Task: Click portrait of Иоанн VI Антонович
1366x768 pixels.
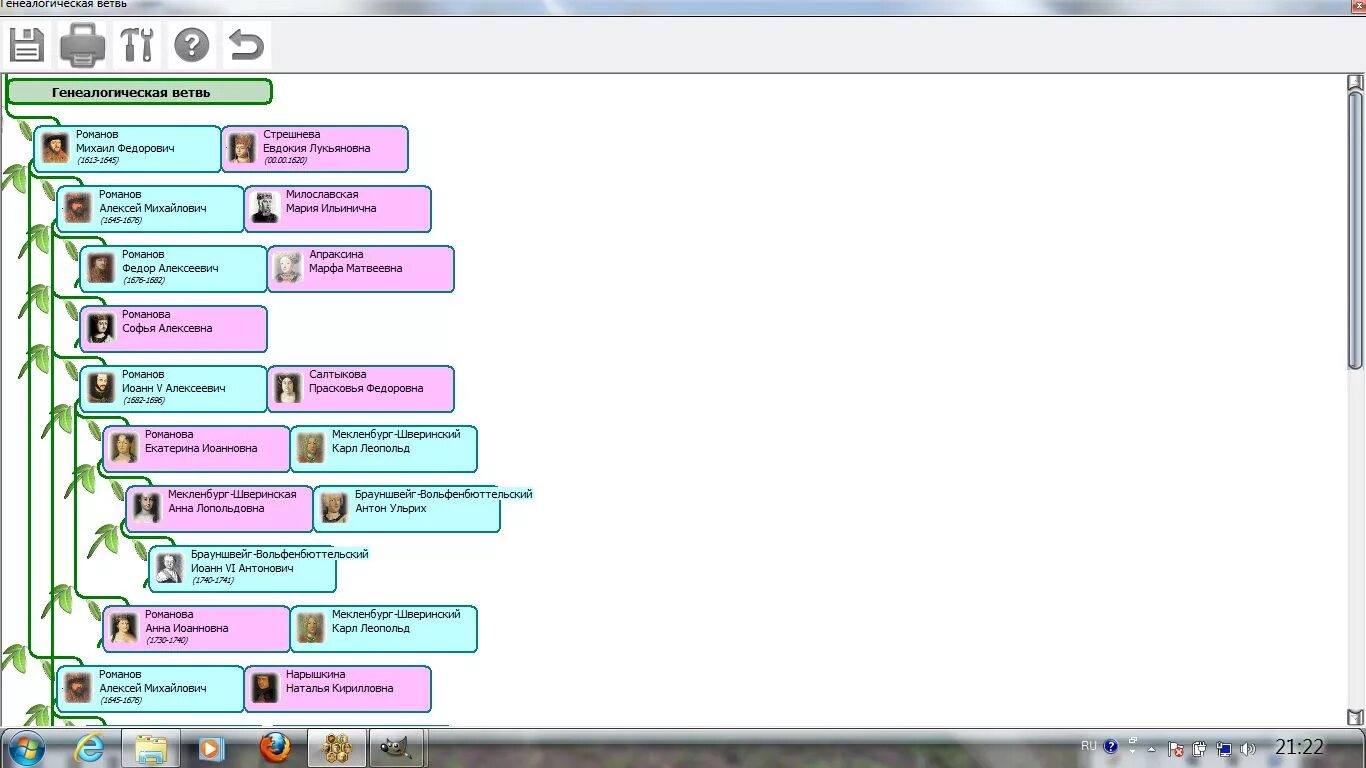Action: (x=170, y=568)
